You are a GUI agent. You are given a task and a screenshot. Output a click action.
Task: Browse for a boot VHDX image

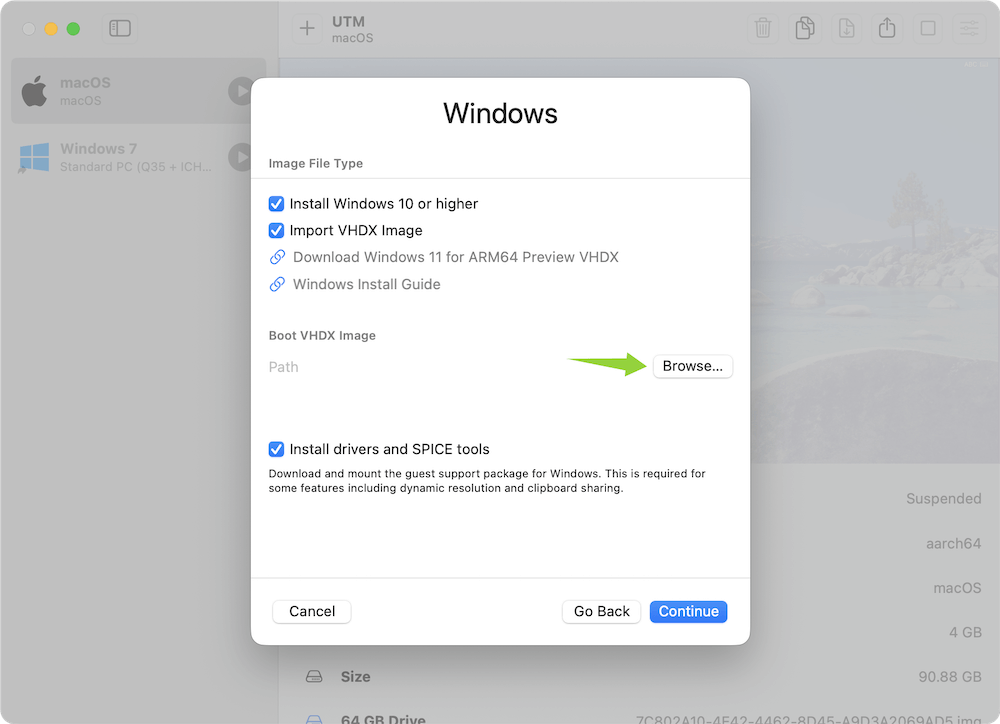pyautogui.click(x=693, y=366)
